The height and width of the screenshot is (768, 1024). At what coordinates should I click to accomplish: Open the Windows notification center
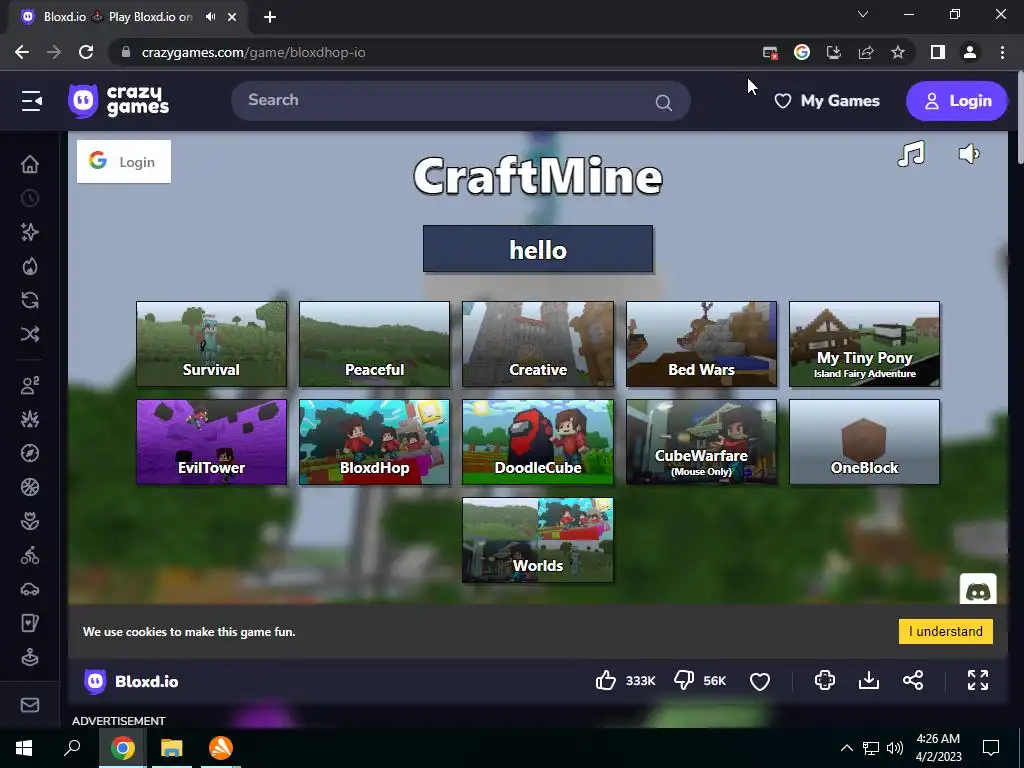991,748
